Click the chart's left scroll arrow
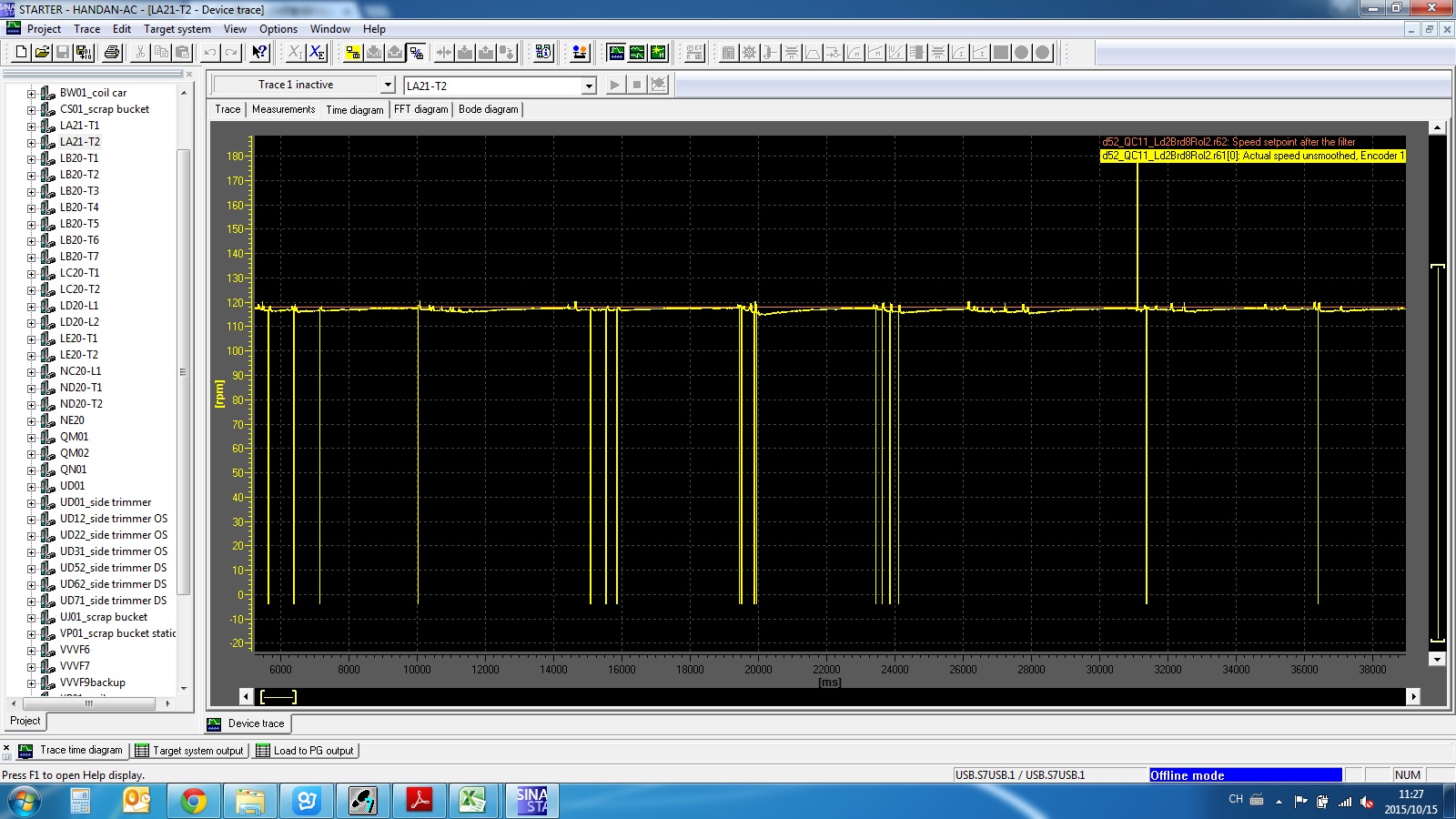Viewport: 1456px width, 819px height. 246,696
